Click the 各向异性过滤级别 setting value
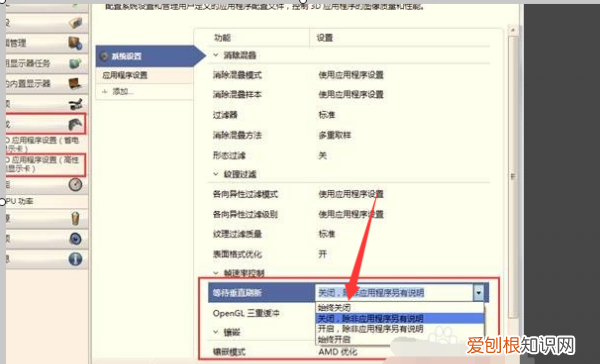Viewport: 600px width, 364px height. pos(351,214)
